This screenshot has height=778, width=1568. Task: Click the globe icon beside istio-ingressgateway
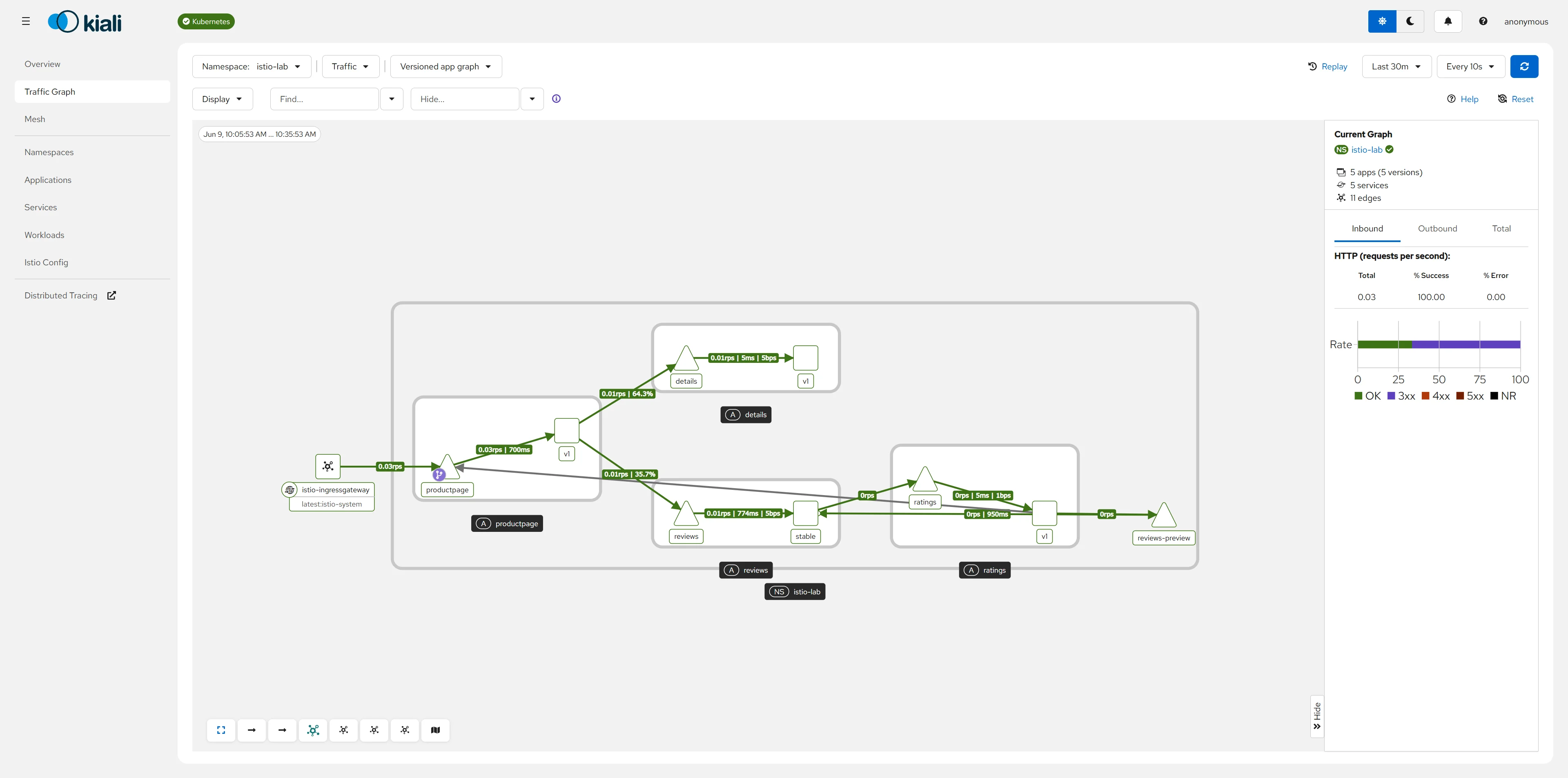click(290, 490)
